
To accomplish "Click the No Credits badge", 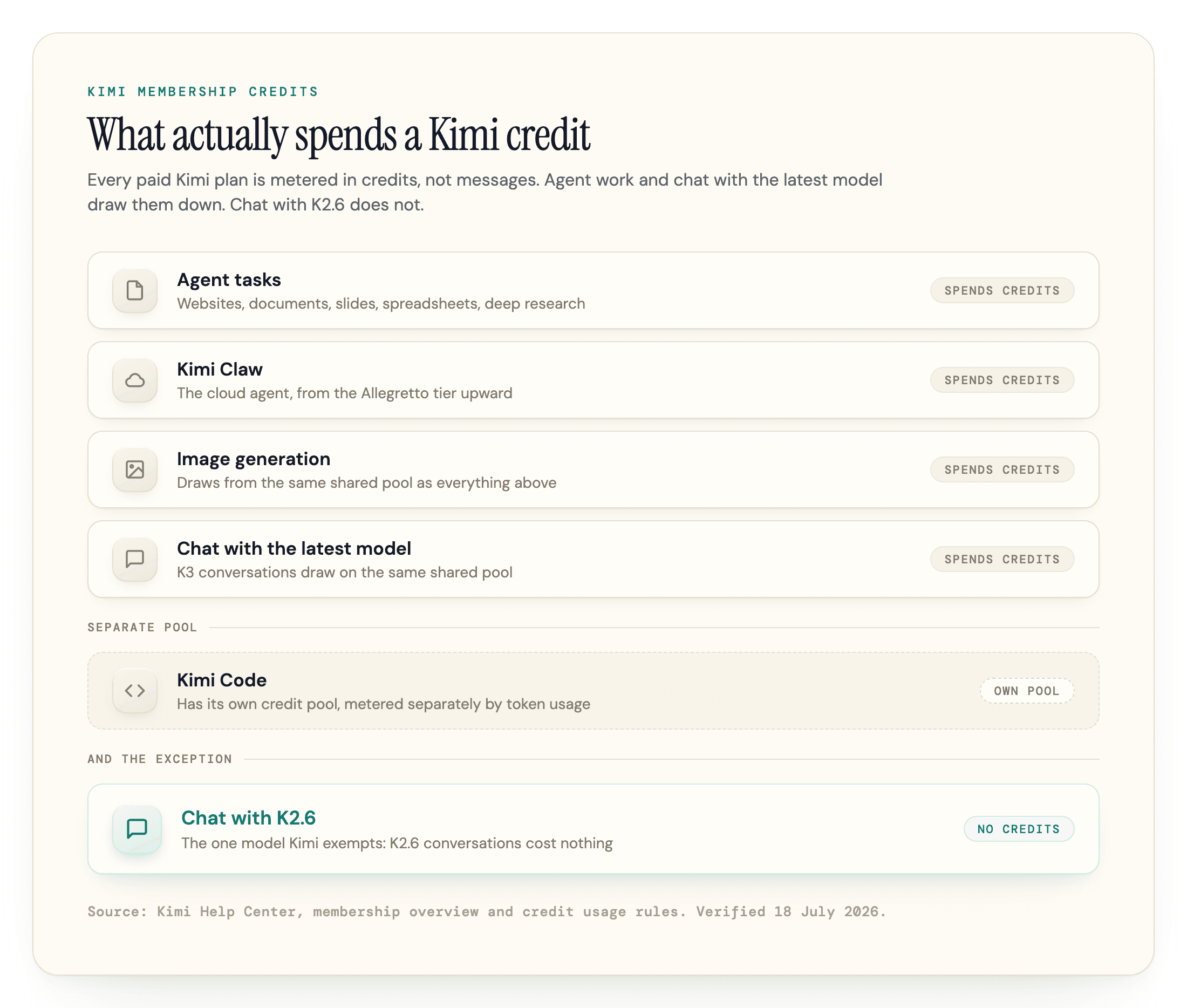I will [x=1019, y=828].
